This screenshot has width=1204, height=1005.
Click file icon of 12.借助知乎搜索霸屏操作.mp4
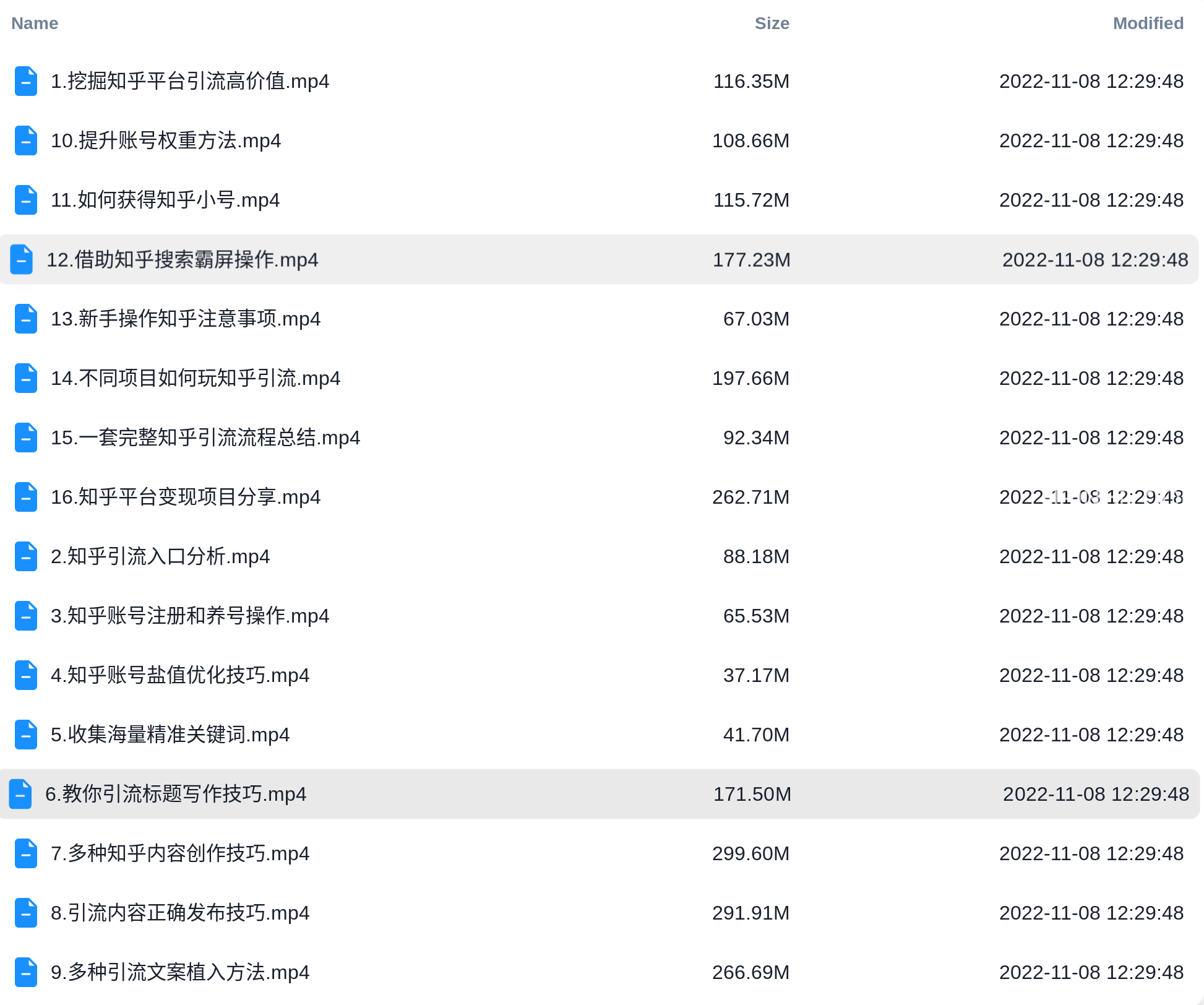point(22,259)
